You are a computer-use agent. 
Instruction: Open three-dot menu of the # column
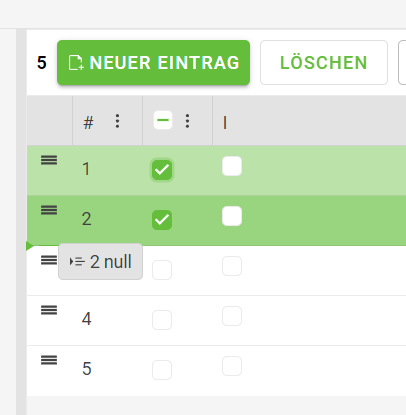(117, 121)
